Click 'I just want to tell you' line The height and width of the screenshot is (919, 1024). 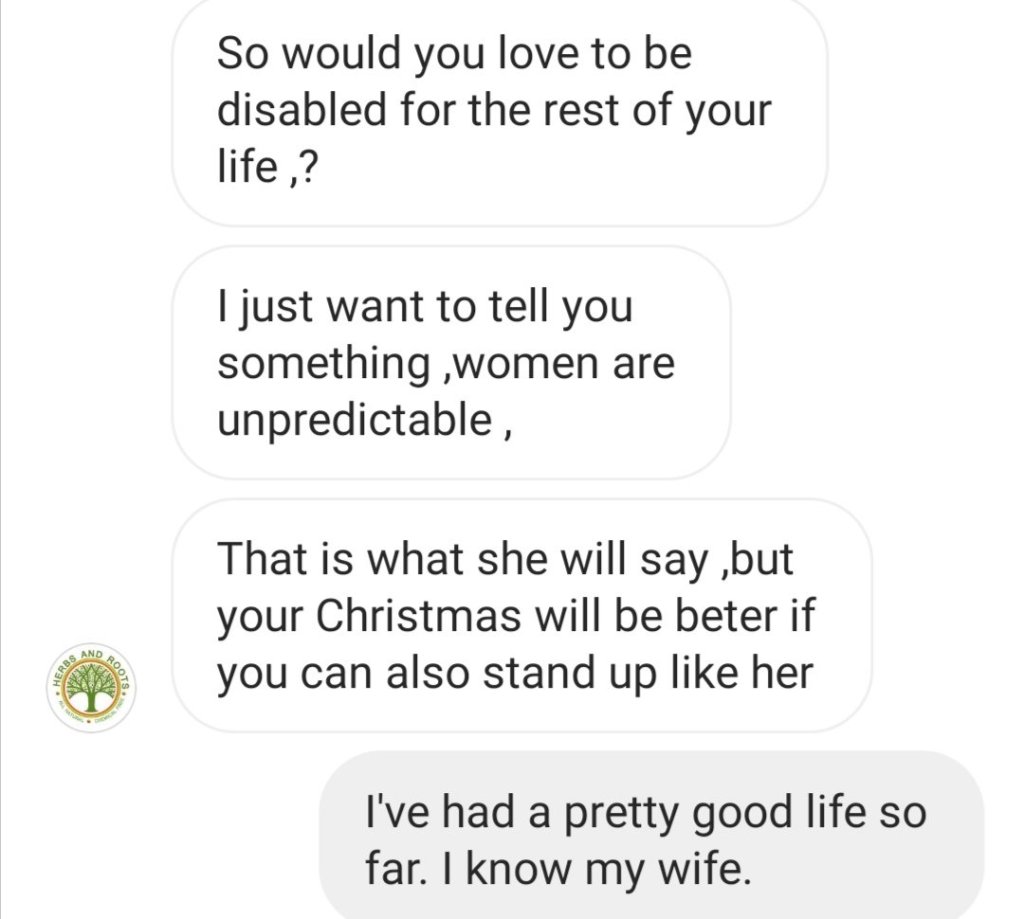(425, 308)
